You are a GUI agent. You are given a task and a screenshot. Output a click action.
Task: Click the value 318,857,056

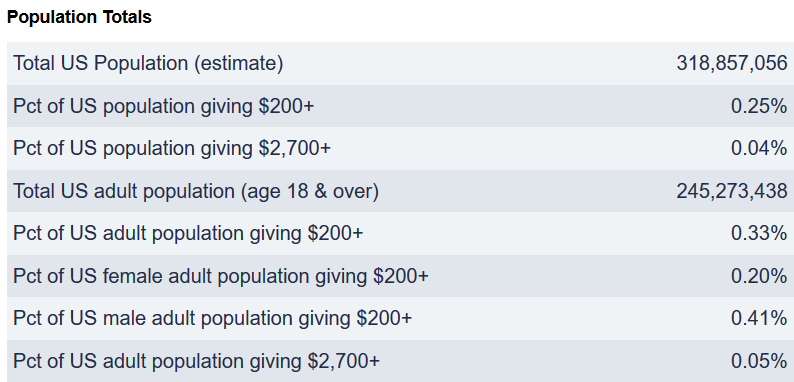[732, 63]
